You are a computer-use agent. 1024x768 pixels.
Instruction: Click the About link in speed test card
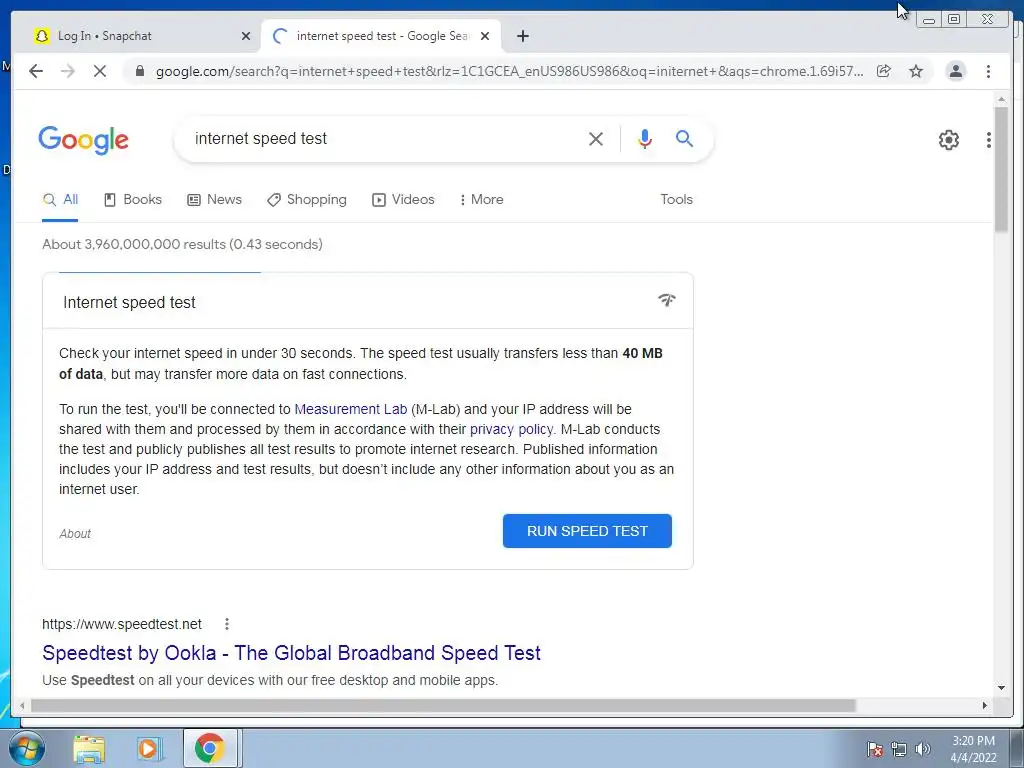[75, 534]
